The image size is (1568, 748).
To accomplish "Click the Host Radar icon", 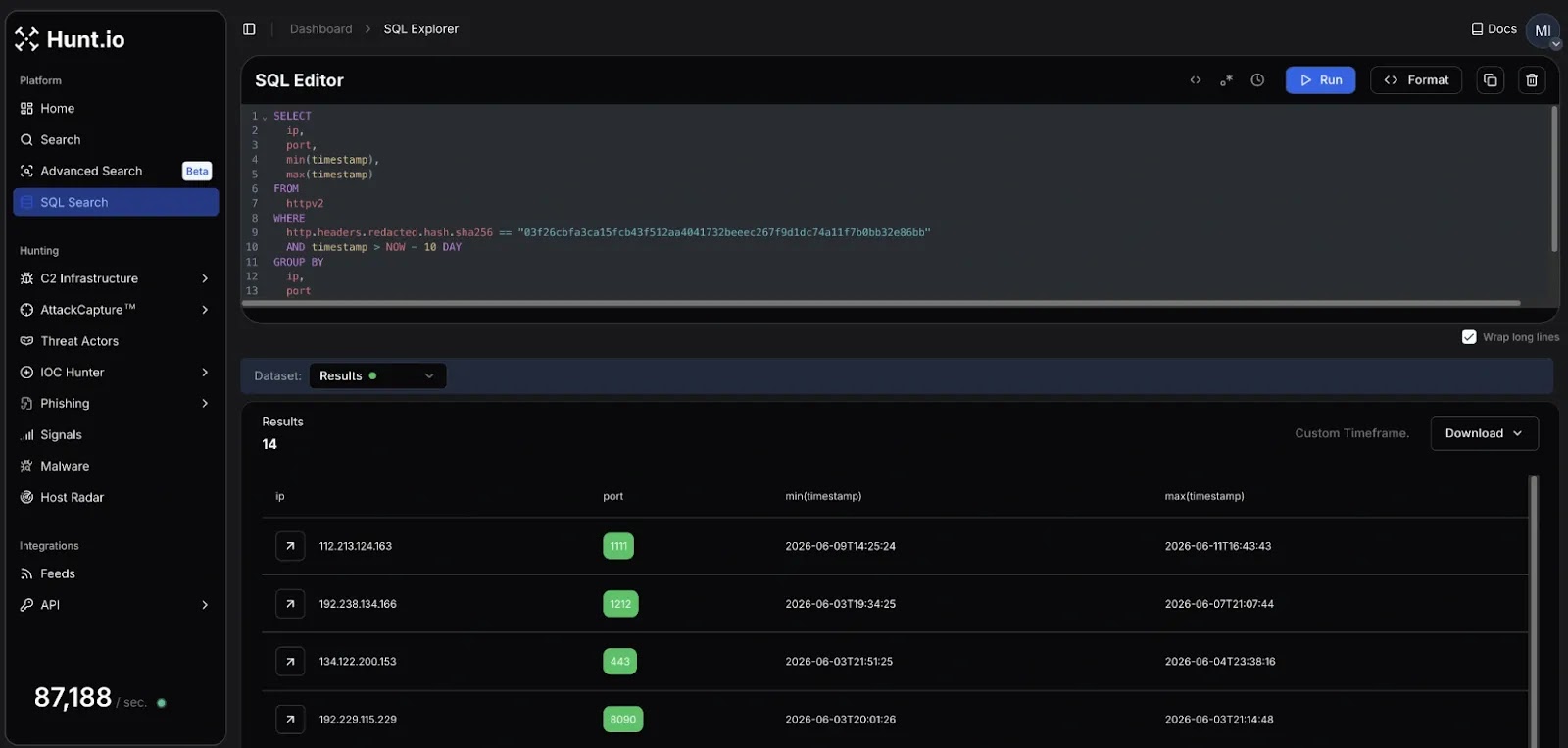I will point(26,498).
